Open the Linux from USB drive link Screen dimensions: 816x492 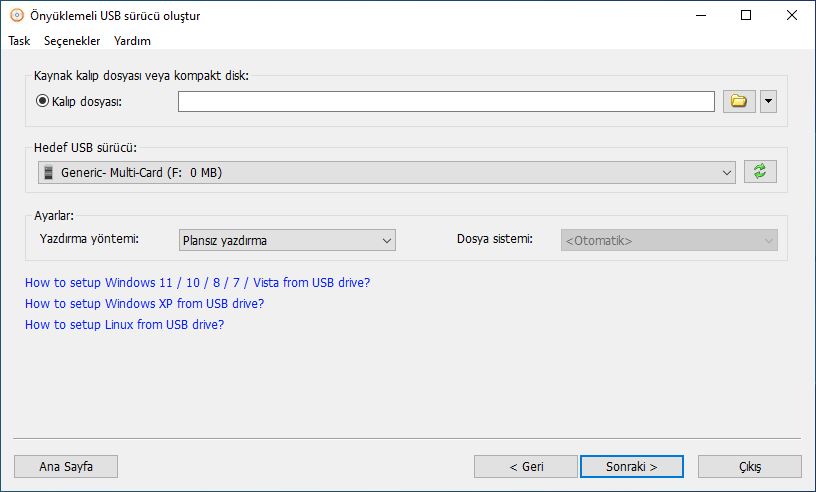click(124, 324)
